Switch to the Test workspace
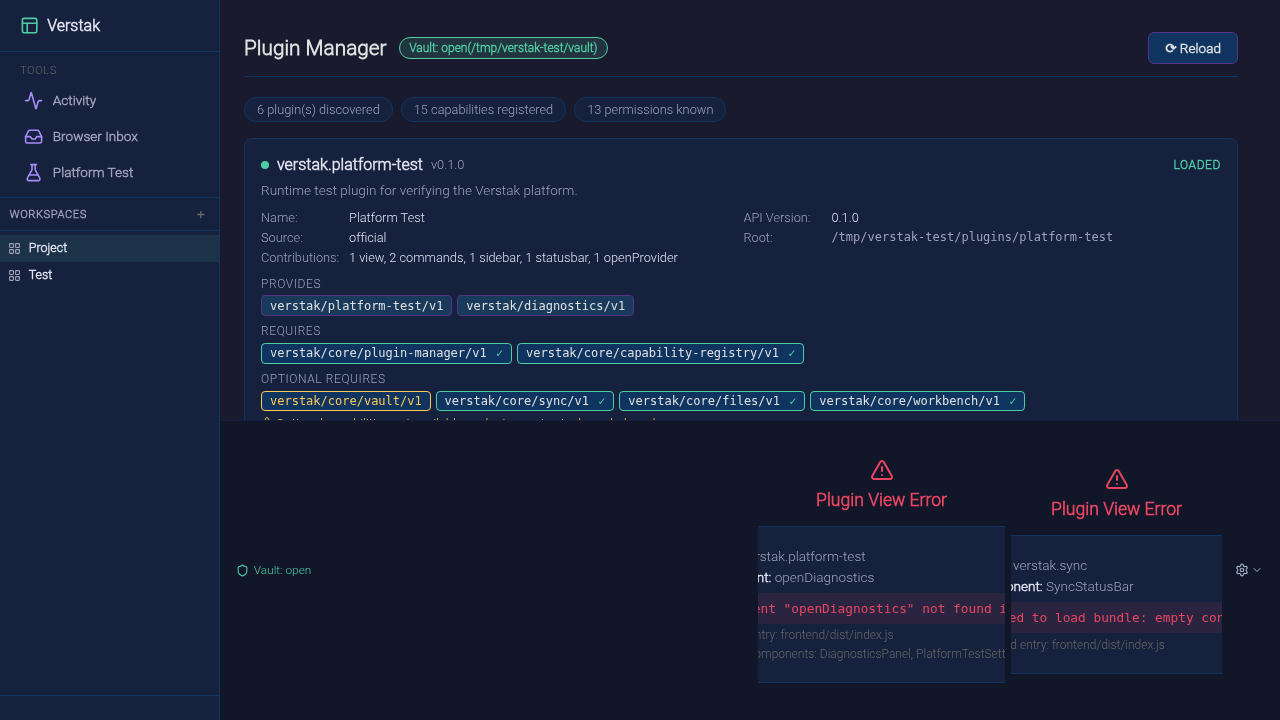This screenshot has height=720, width=1280. coord(110,275)
